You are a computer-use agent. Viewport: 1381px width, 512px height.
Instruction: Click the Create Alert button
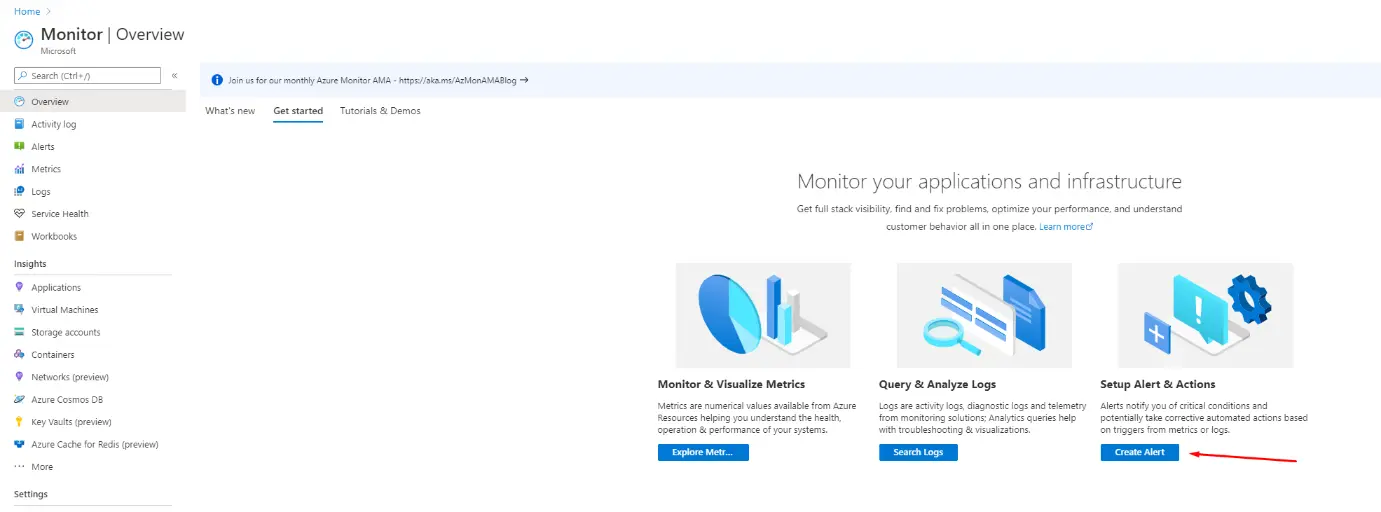coord(1139,453)
